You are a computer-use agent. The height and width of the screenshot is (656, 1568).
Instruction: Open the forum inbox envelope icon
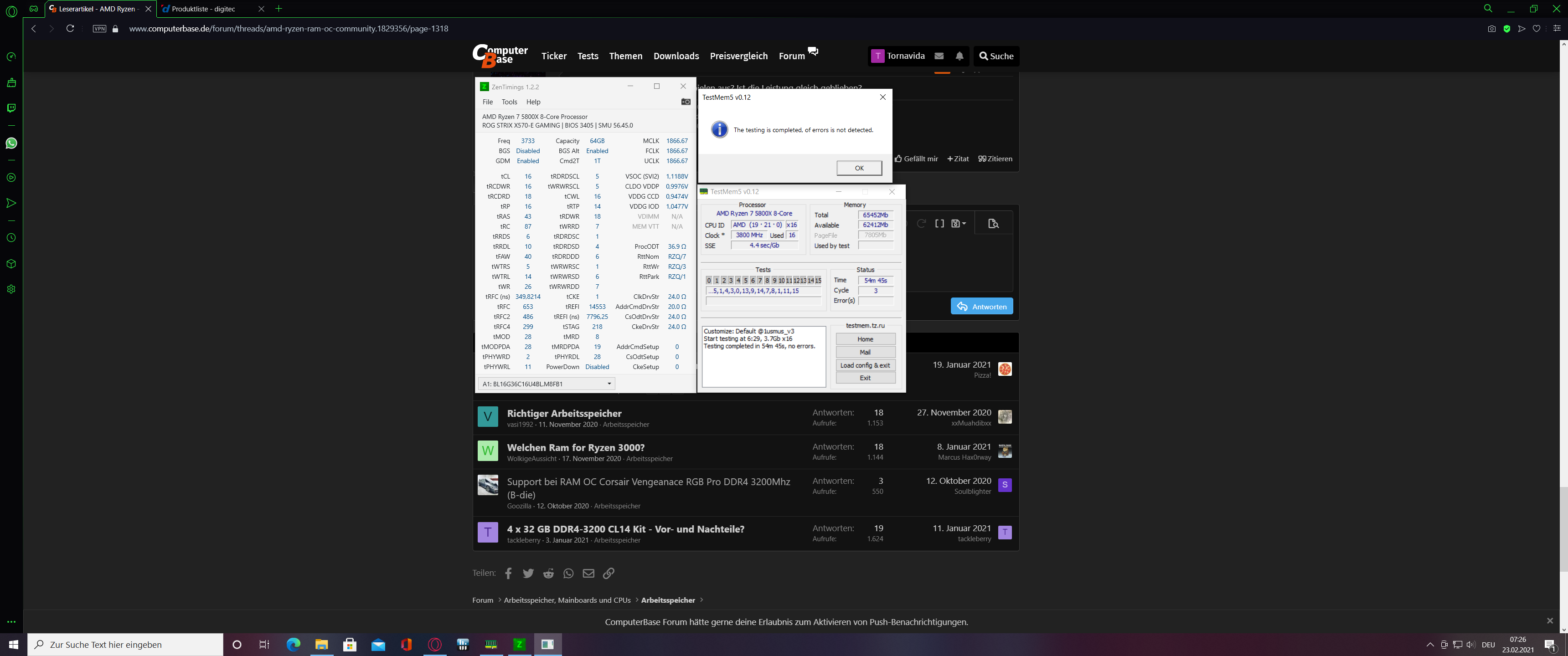coord(939,56)
